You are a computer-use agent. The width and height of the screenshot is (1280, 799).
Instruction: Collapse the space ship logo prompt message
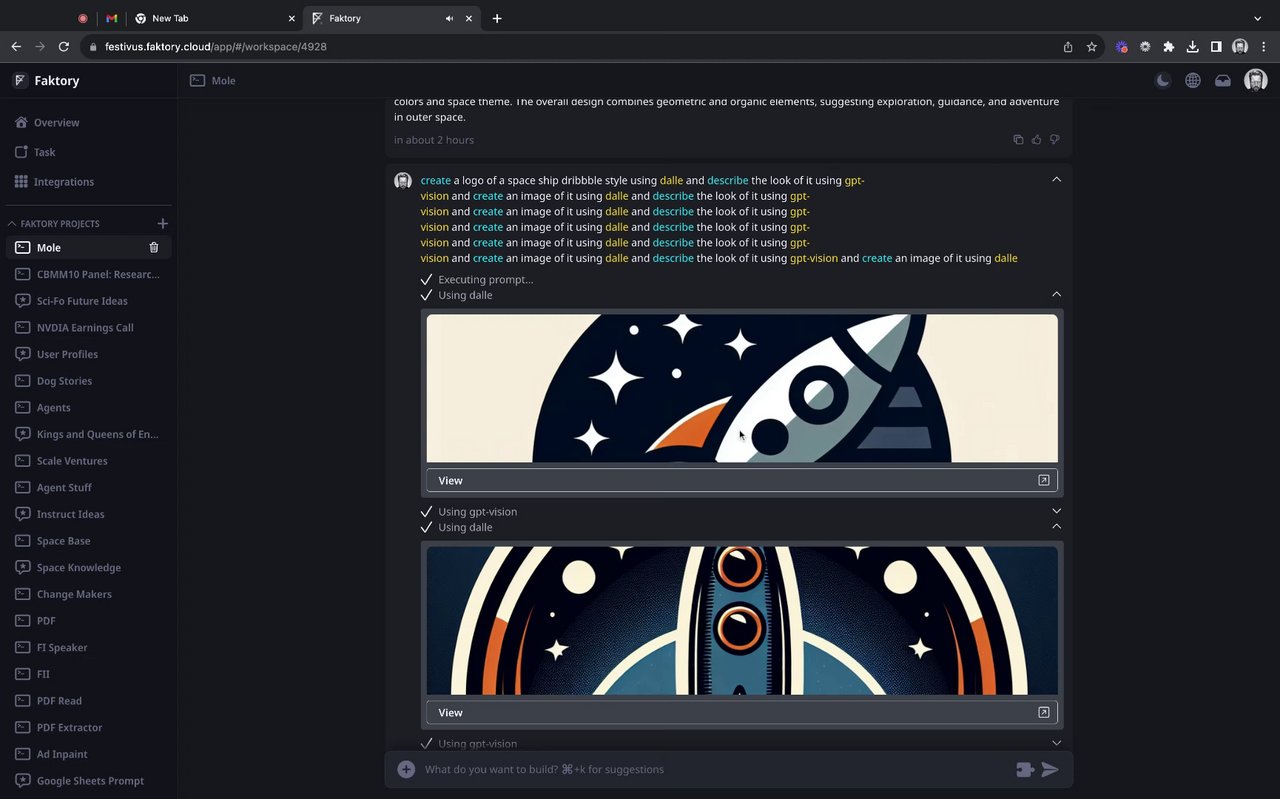1056,180
